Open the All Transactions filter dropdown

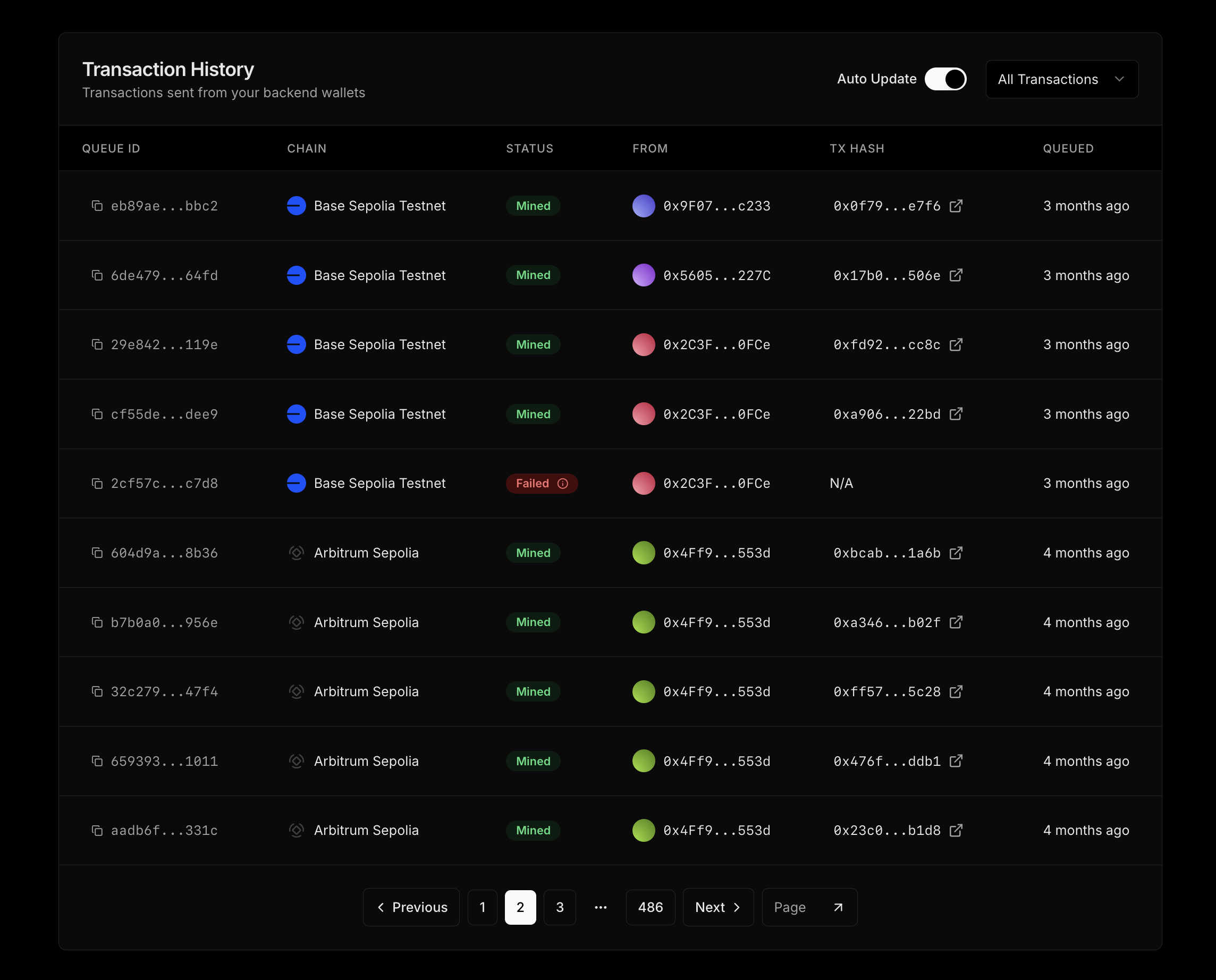pos(1061,79)
